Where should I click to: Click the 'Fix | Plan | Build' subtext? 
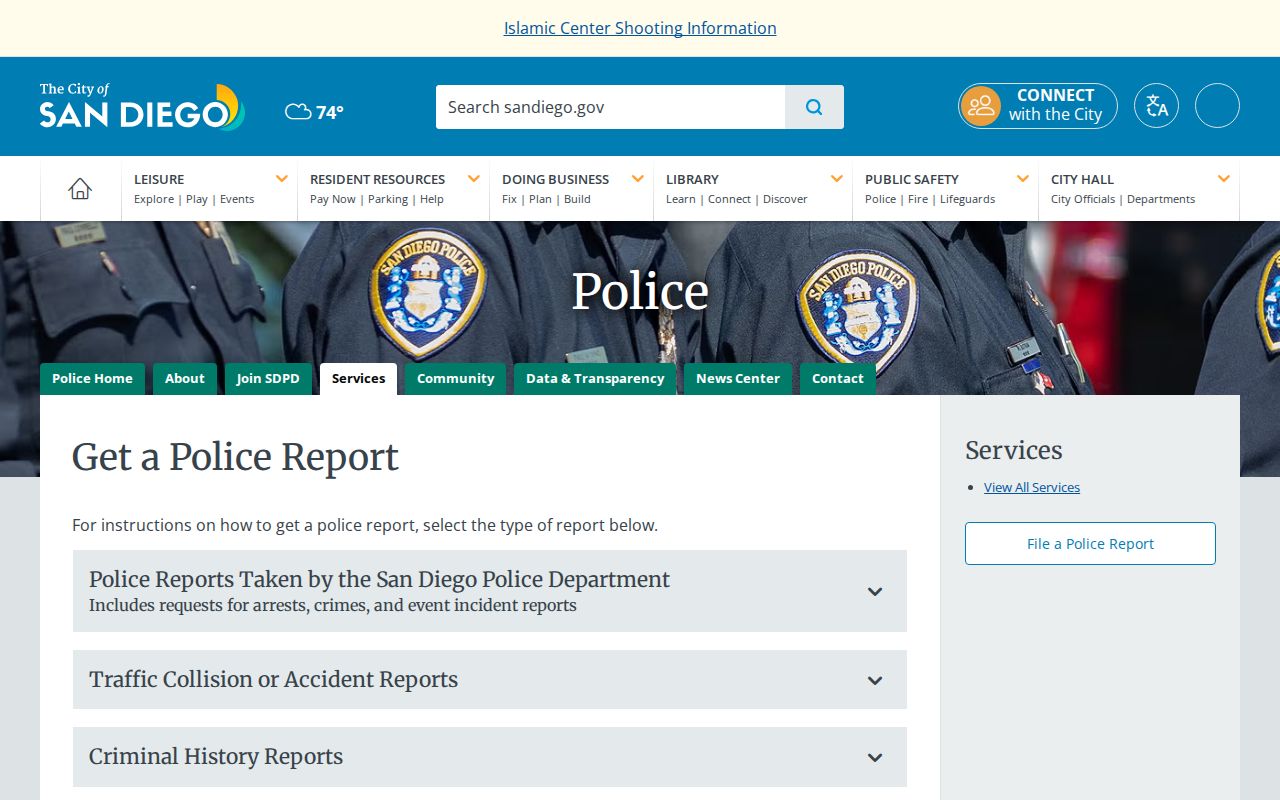tap(546, 199)
